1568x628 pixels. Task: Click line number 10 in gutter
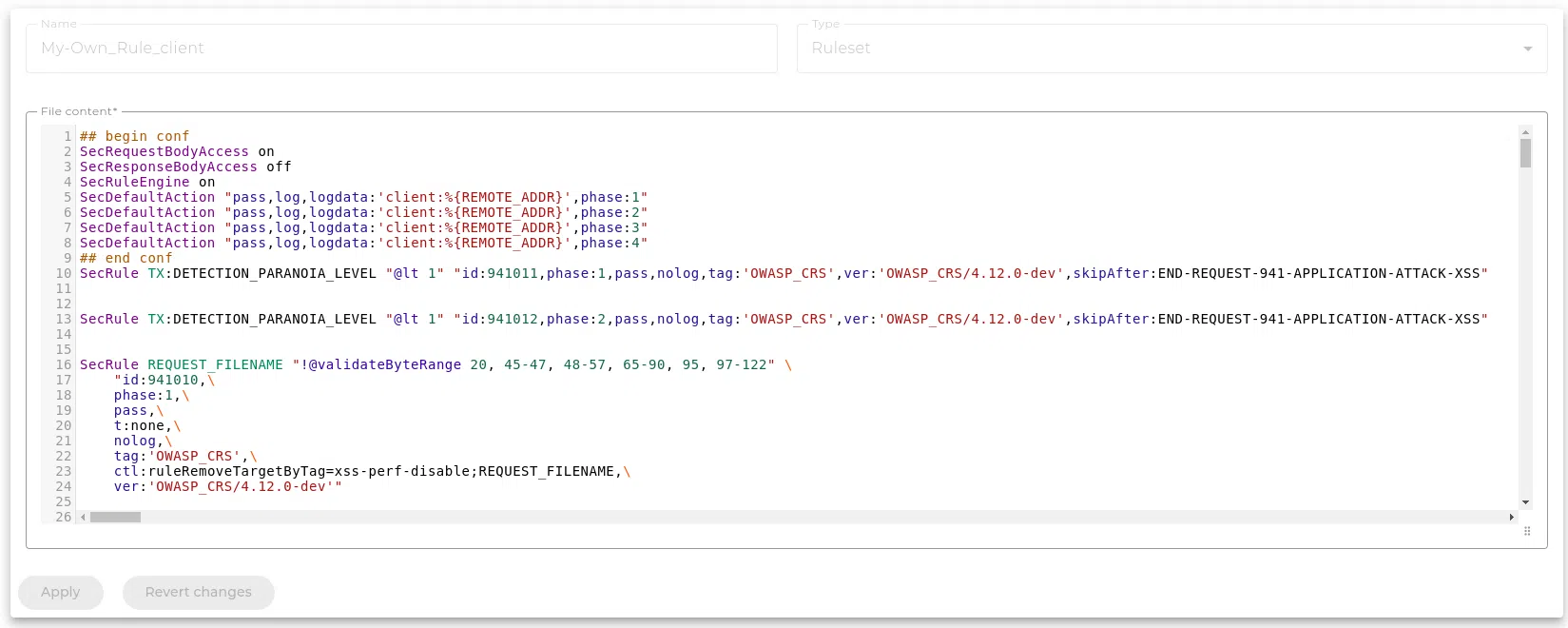[64, 273]
